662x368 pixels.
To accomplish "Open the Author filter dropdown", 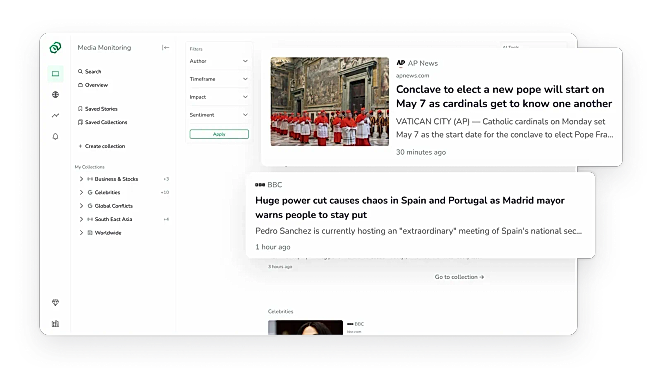I will pyautogui.click(x=219, y=61).
